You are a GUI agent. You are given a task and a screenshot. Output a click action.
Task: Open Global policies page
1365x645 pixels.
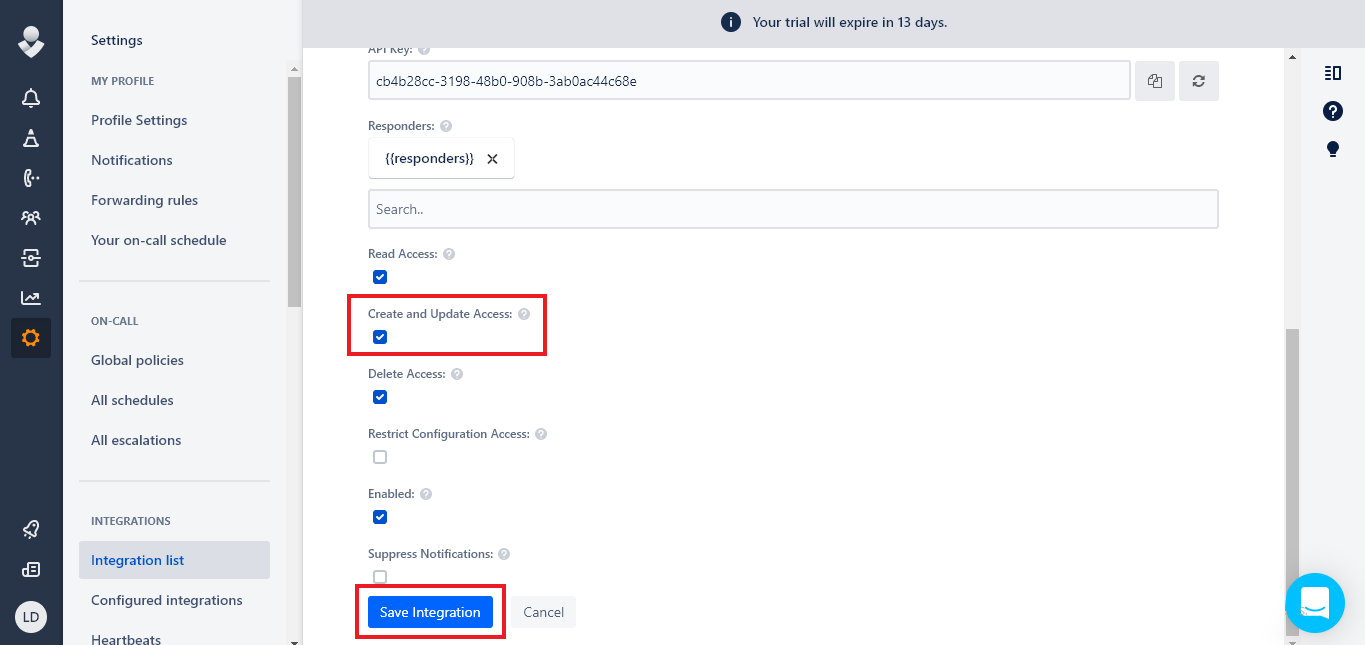[x=137, y=360]
